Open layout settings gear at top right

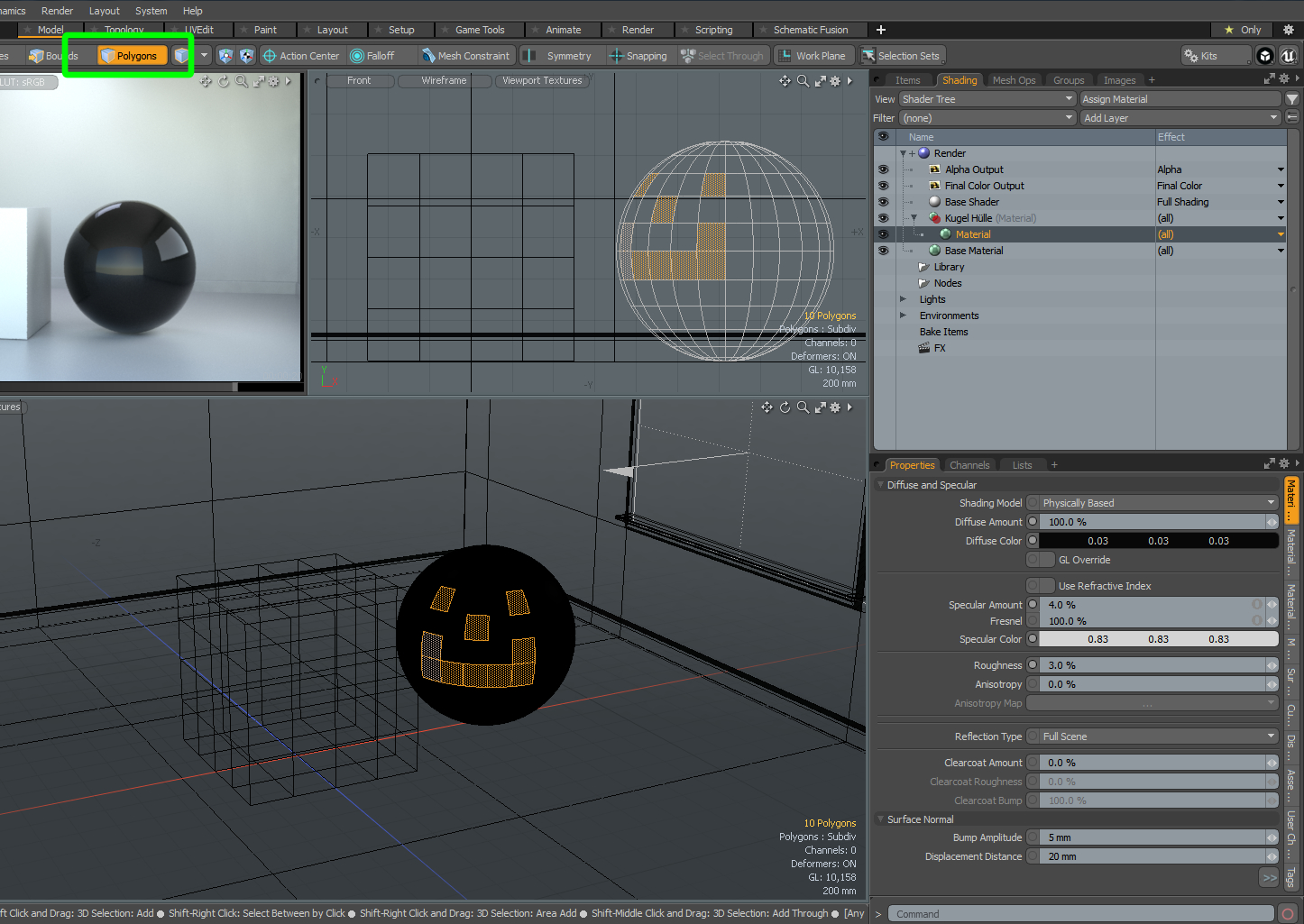pos(1289,30)
